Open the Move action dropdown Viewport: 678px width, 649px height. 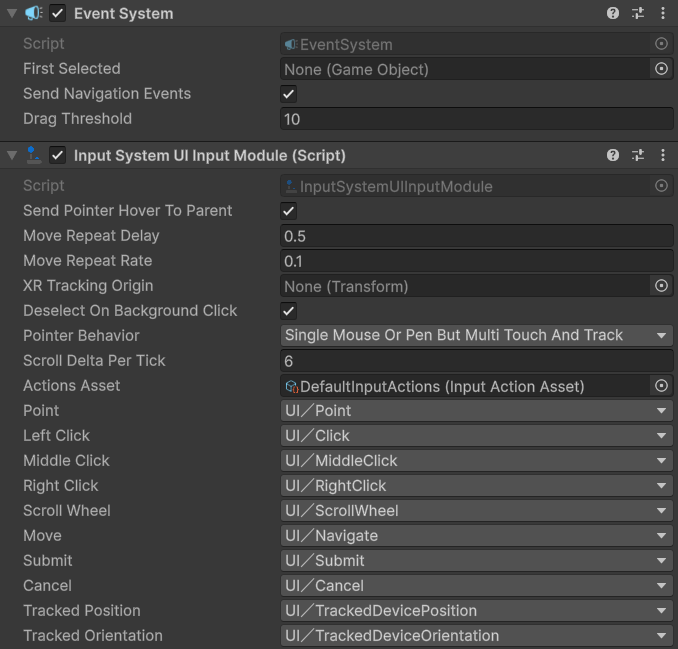pyautogui.click(x=477, y=536)
